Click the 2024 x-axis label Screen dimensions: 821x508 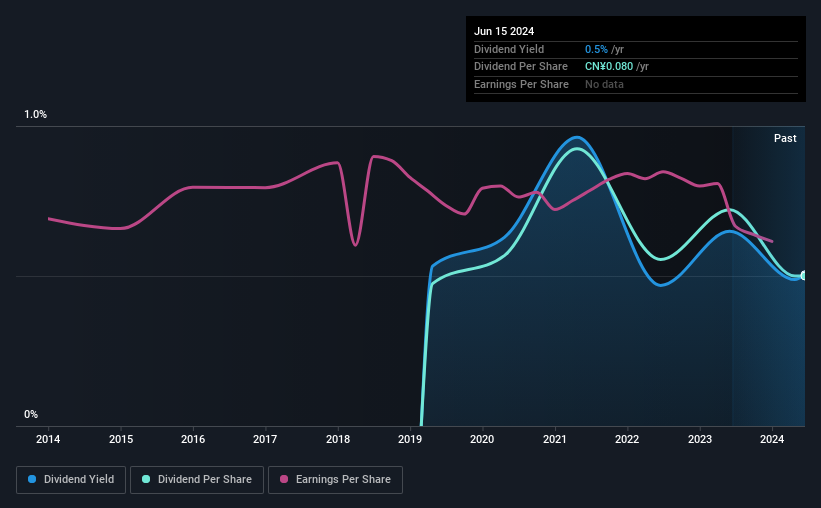point(772,439)
